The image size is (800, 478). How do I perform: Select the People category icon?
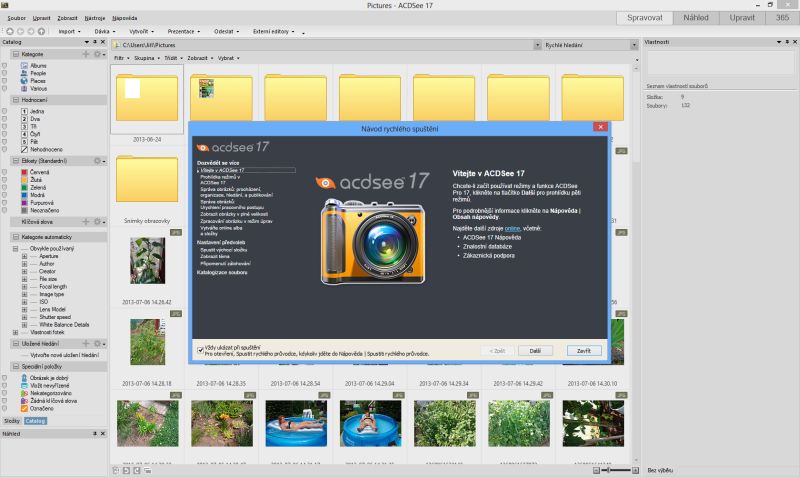[x=24, y=73]
